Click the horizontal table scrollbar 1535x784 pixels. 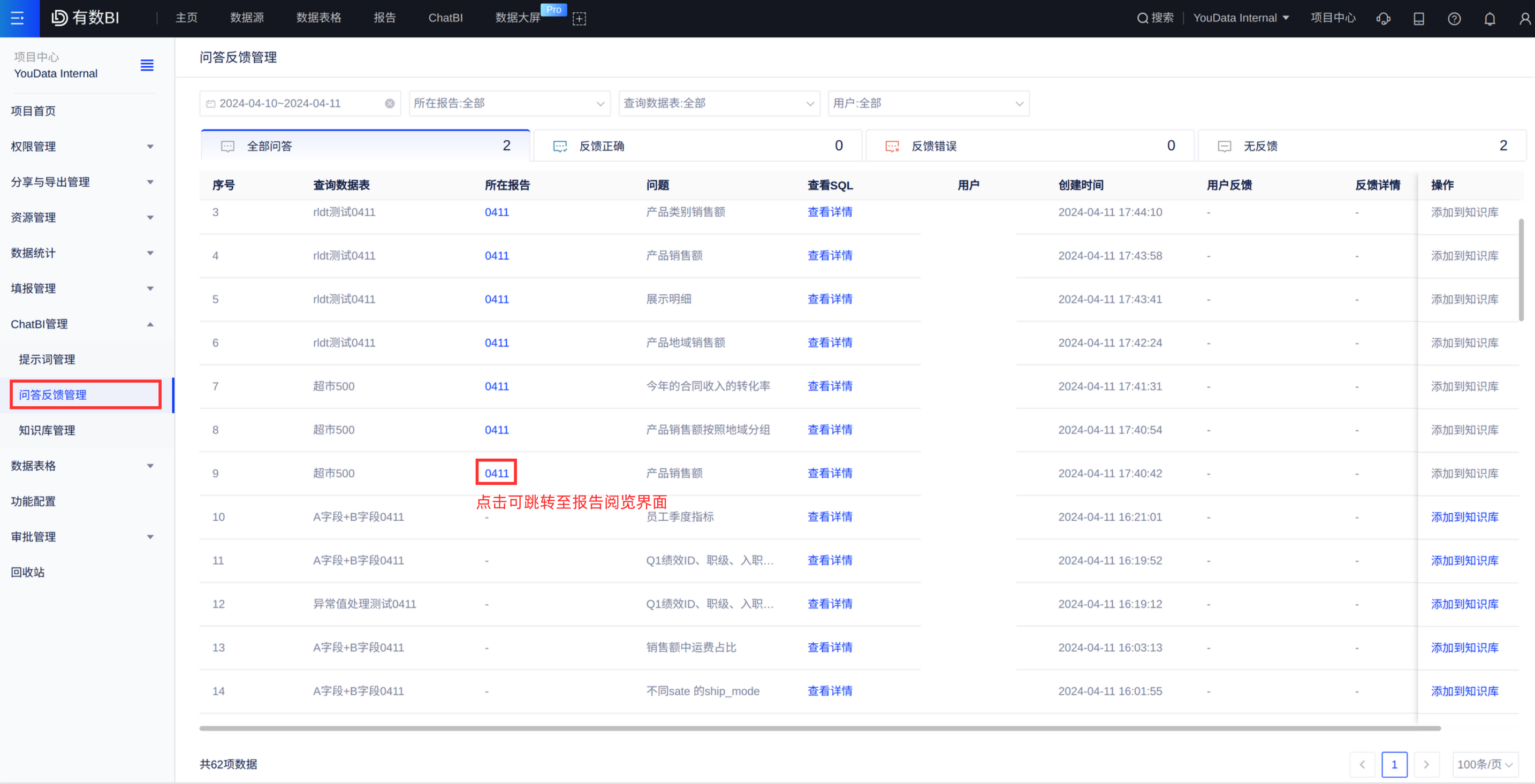[x=819, y=728]
